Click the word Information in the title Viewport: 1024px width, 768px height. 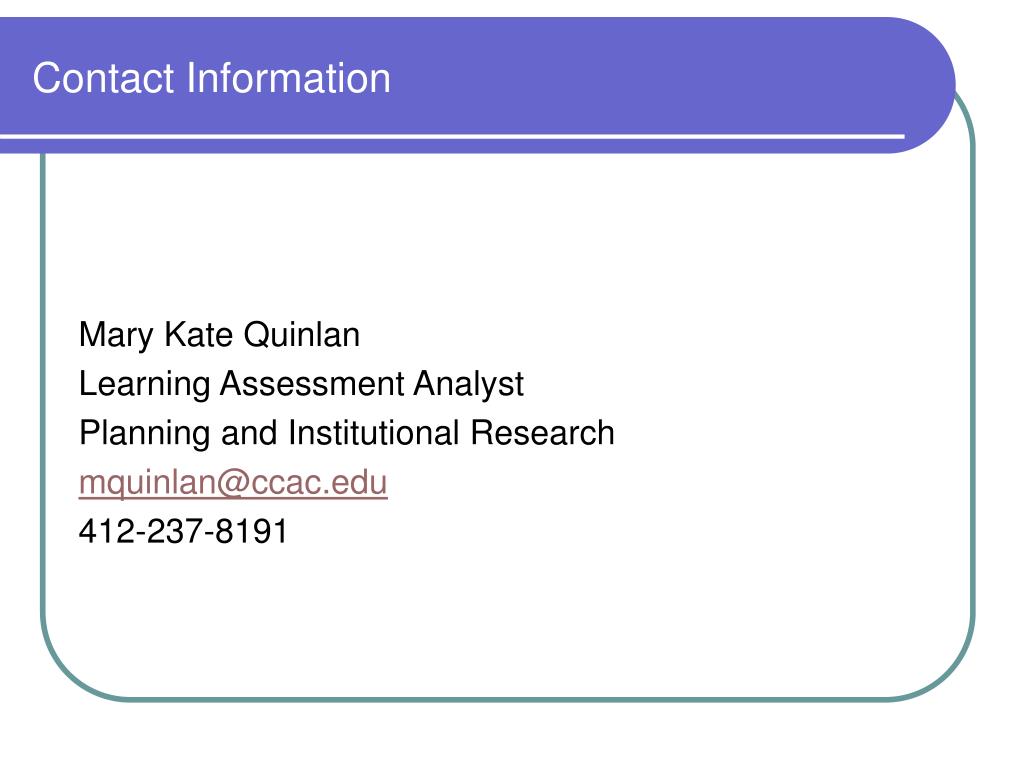[288, 78]
